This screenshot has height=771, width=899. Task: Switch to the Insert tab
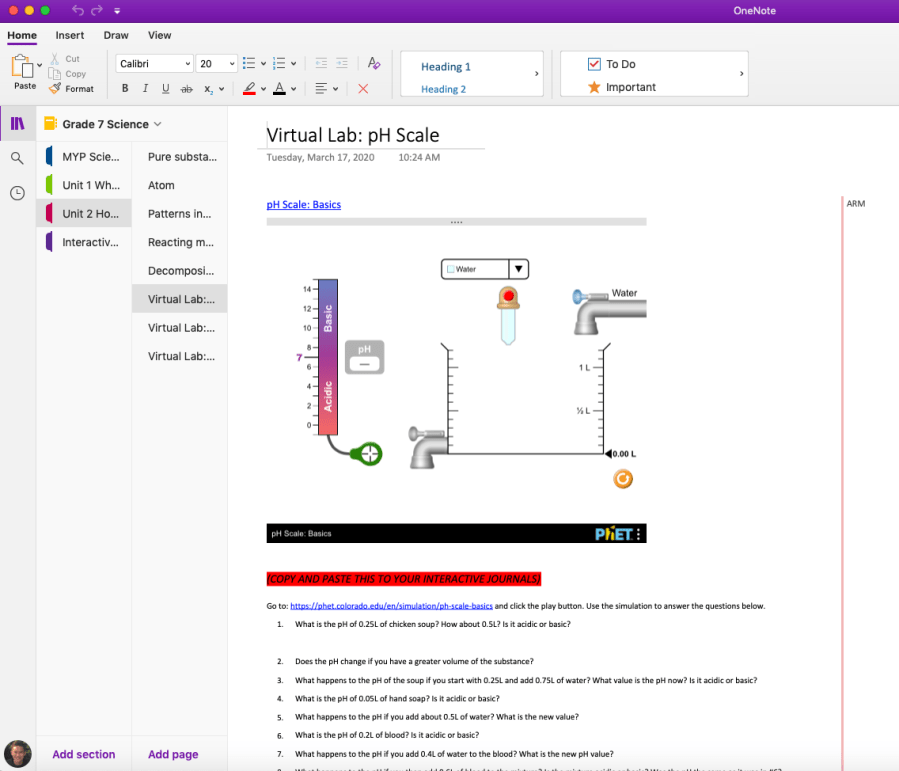tap(69, 35)
